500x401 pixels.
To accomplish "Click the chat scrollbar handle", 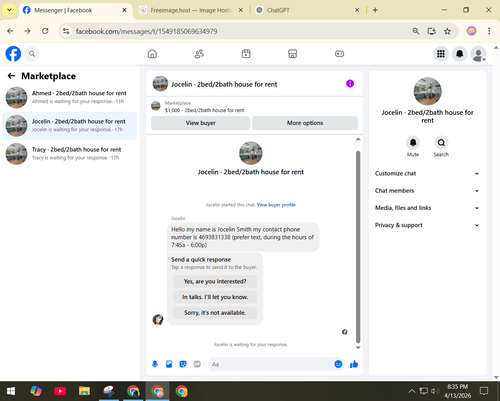I will tap(358, 247).
